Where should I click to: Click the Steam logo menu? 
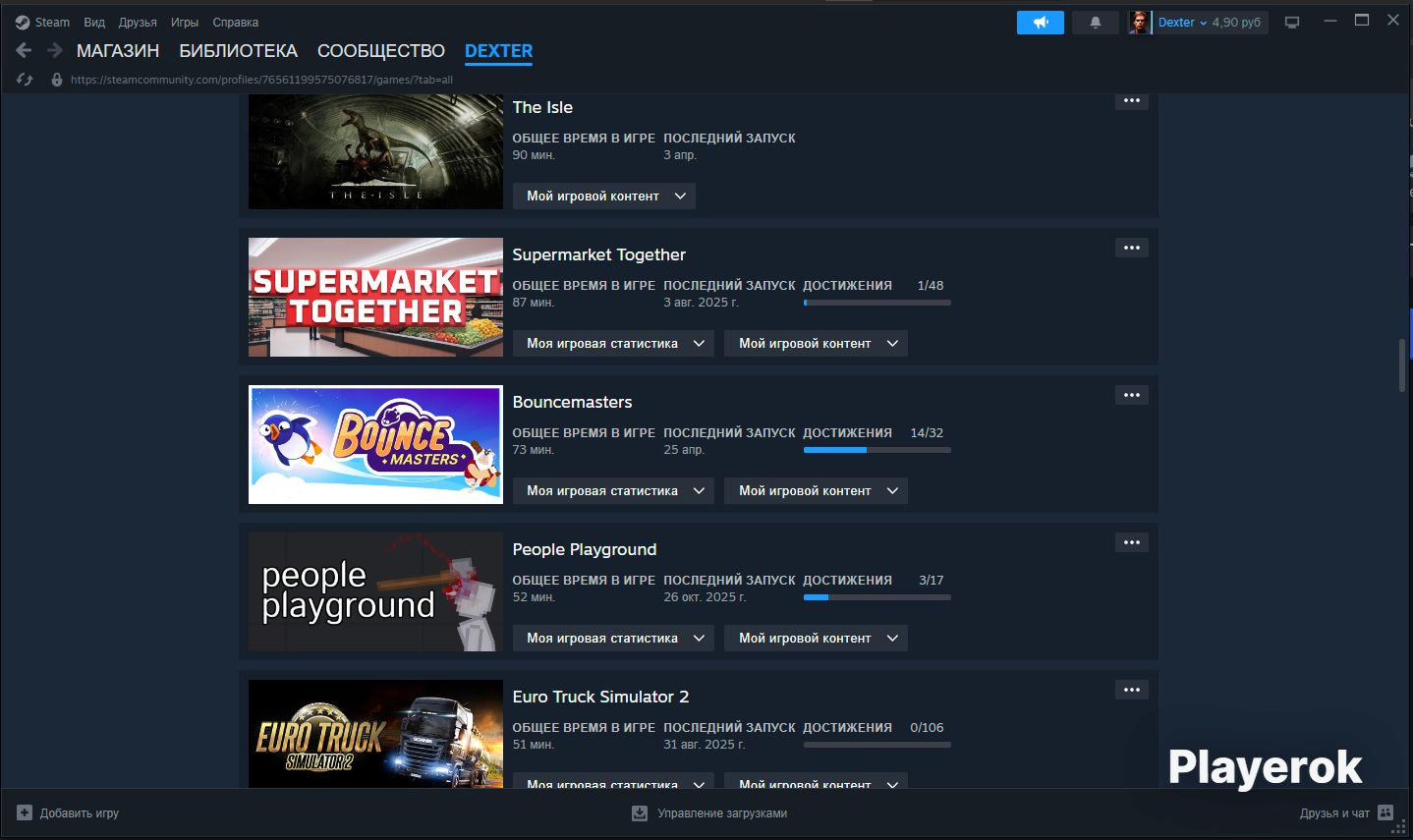pos(42,22)
